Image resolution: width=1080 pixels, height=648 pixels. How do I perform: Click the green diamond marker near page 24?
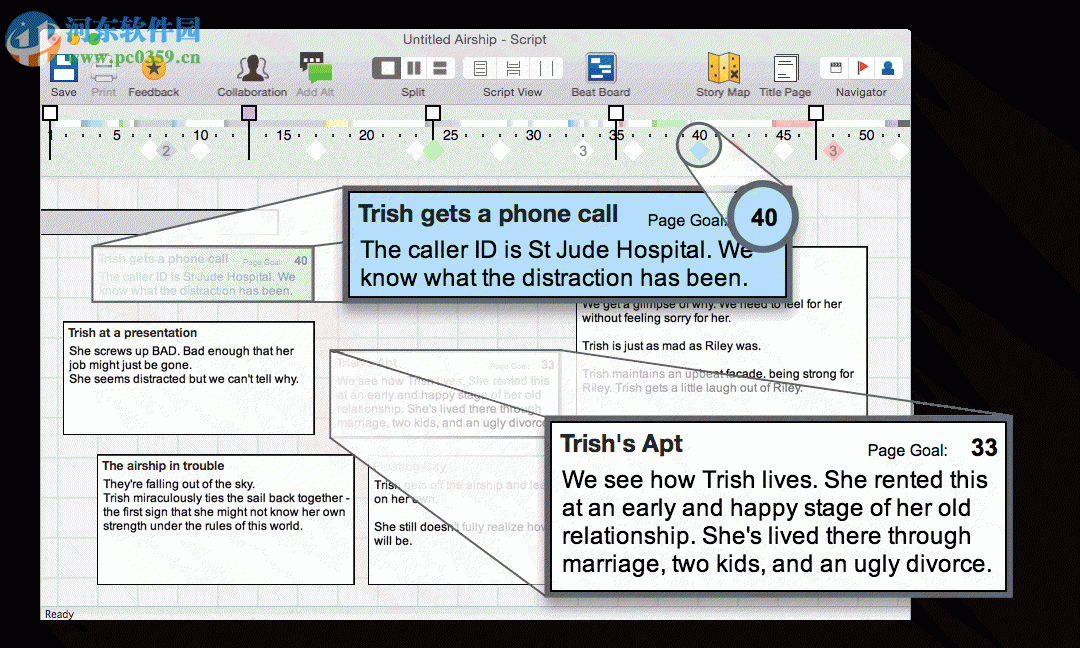[433, 151]
